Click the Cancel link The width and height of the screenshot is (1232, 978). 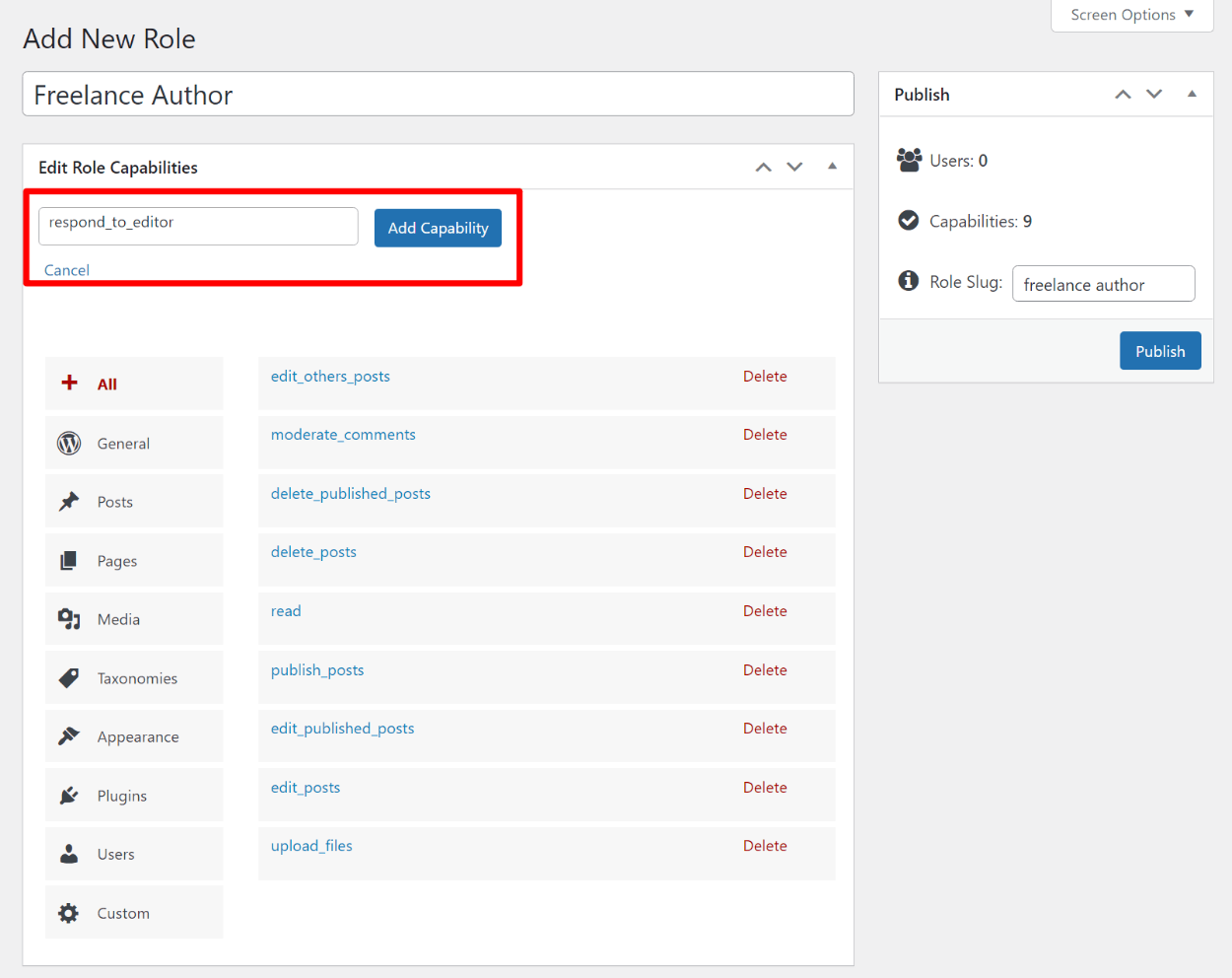pos(67,270)
